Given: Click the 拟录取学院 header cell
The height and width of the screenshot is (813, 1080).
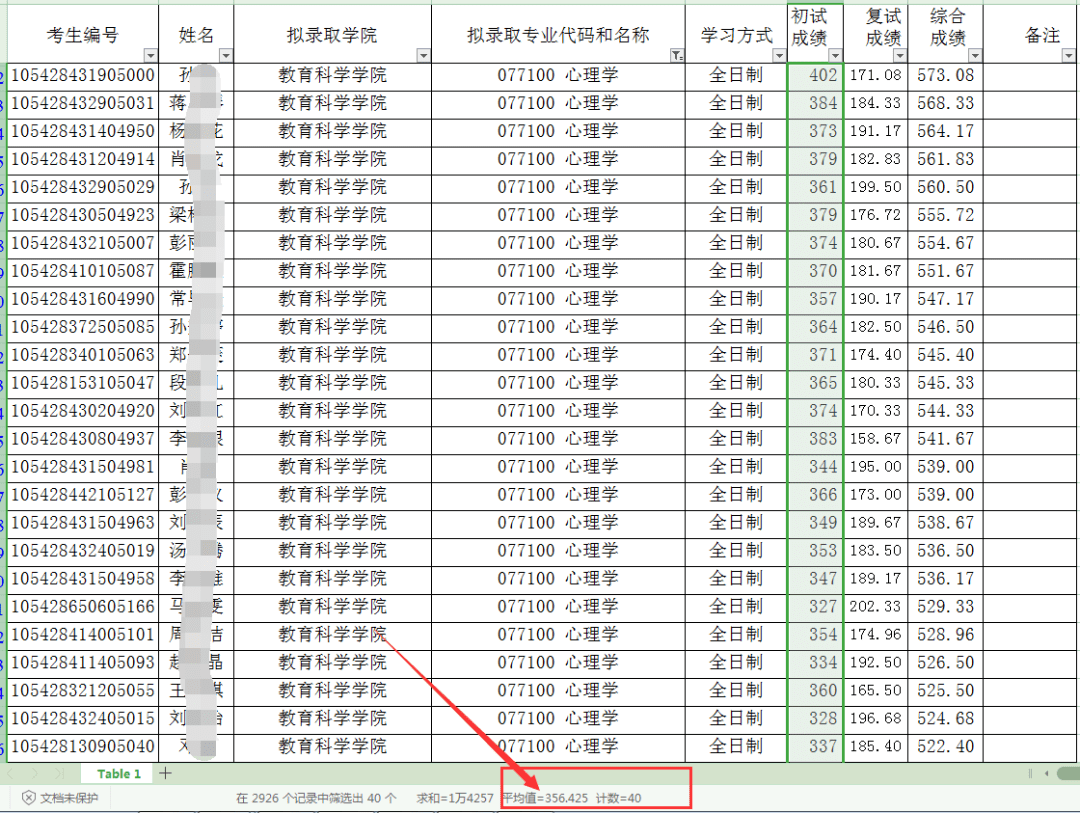Looking at the screenshot, I should [x=333, y=34].
